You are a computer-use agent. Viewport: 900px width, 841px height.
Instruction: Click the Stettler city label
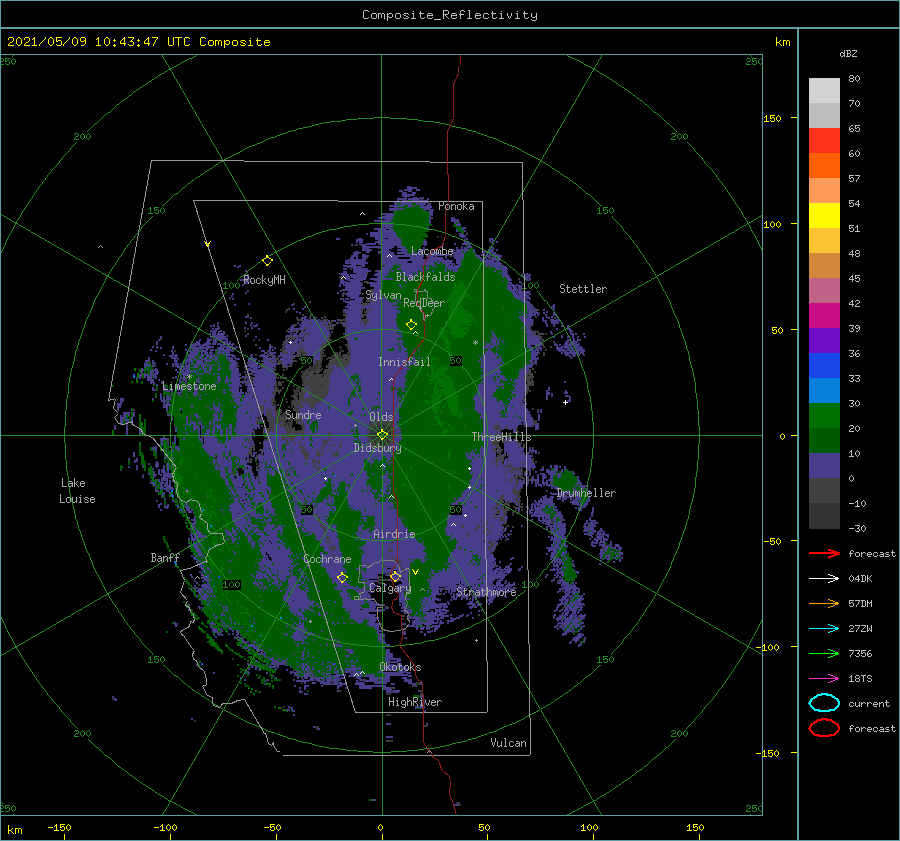[583, 289]
